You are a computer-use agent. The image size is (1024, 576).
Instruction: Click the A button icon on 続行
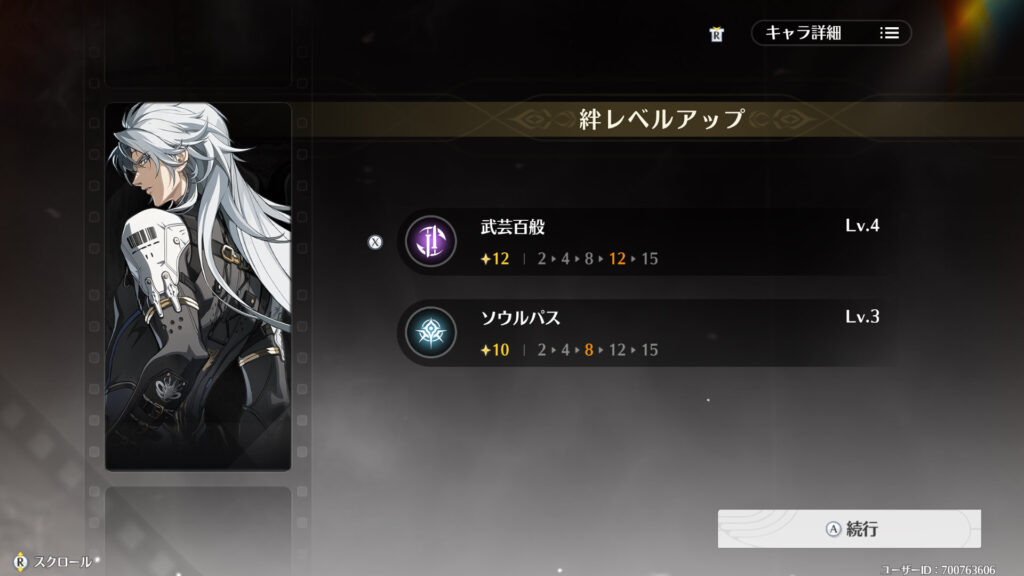pos(833,529)
